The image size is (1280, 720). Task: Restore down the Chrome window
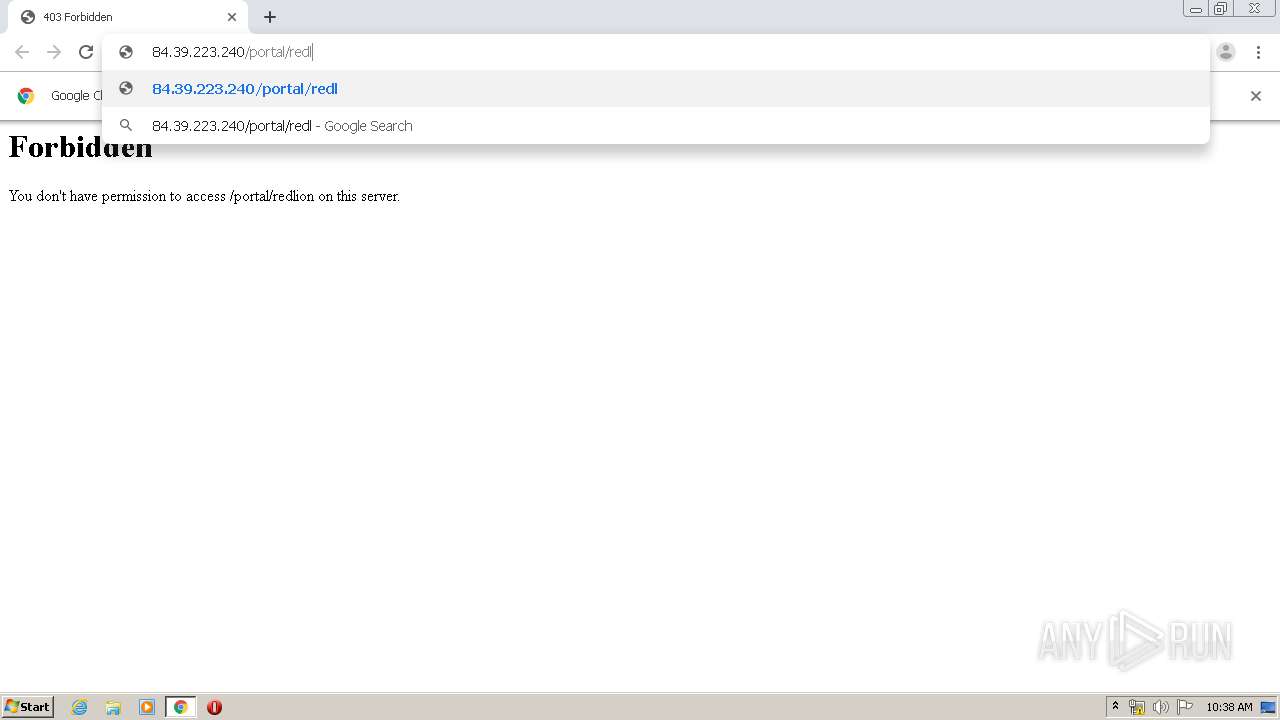1221,9
